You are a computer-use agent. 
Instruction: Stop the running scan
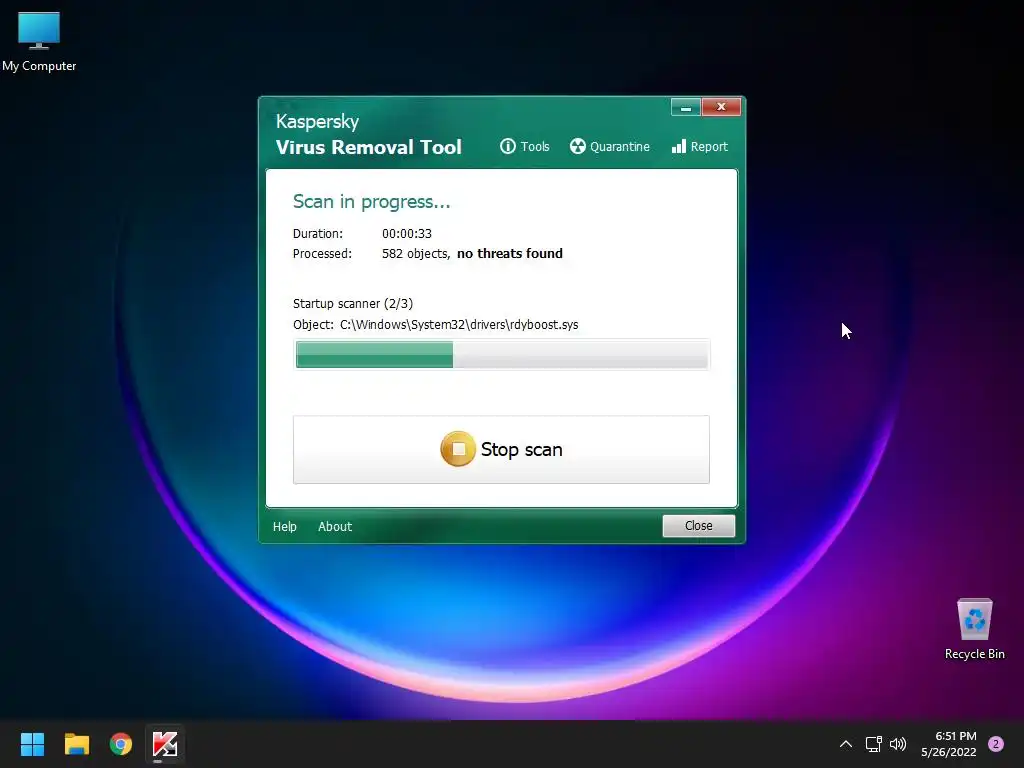tap(501, 449)
